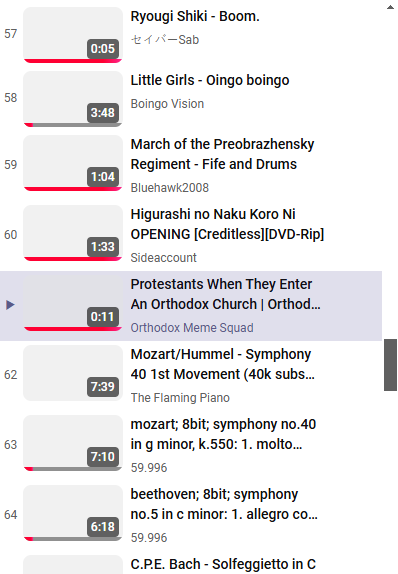Play March of the Preobrazhensky Regiment video
The height and width of the screenshot is (574, 398).
click(222, 154)
